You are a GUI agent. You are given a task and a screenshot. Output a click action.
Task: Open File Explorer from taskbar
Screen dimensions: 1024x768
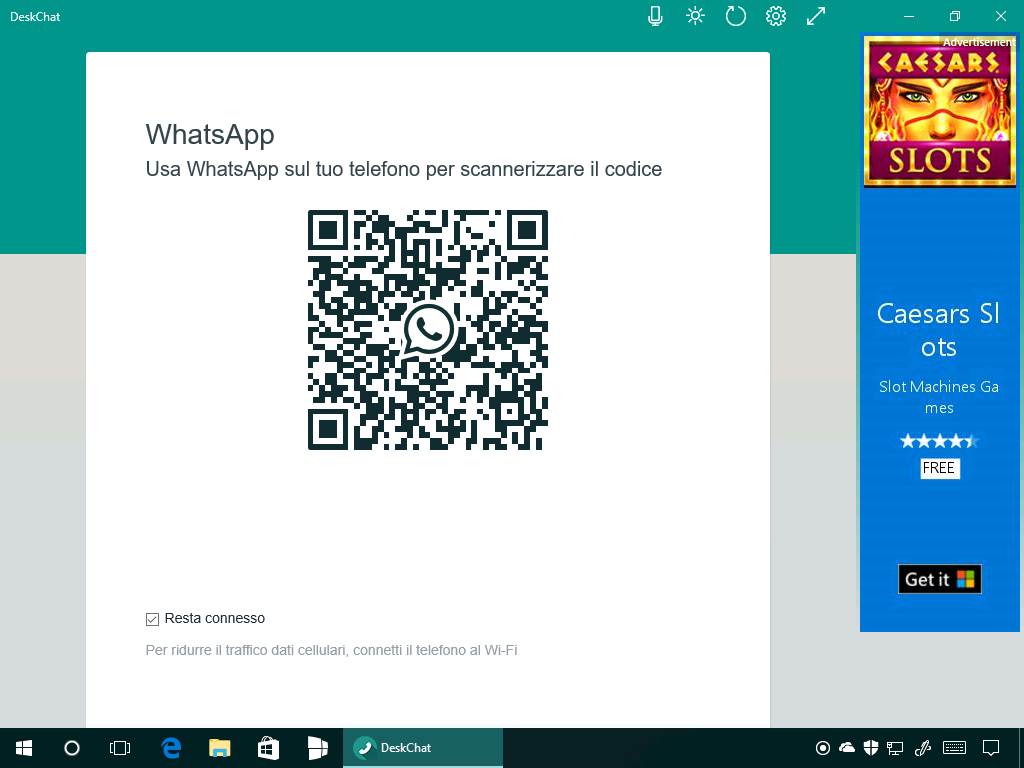(x=219, y=748)
